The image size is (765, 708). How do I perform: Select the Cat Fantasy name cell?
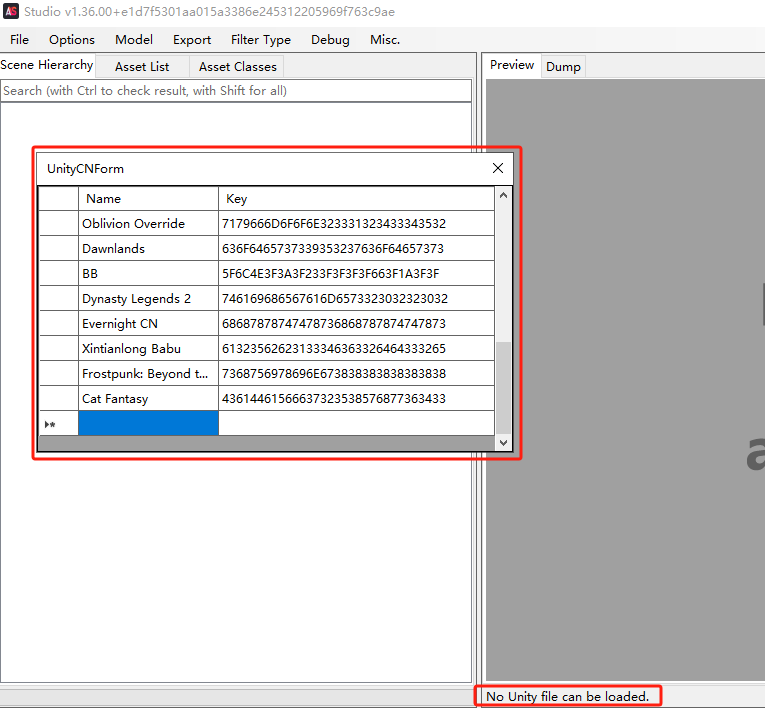[148, 399]
